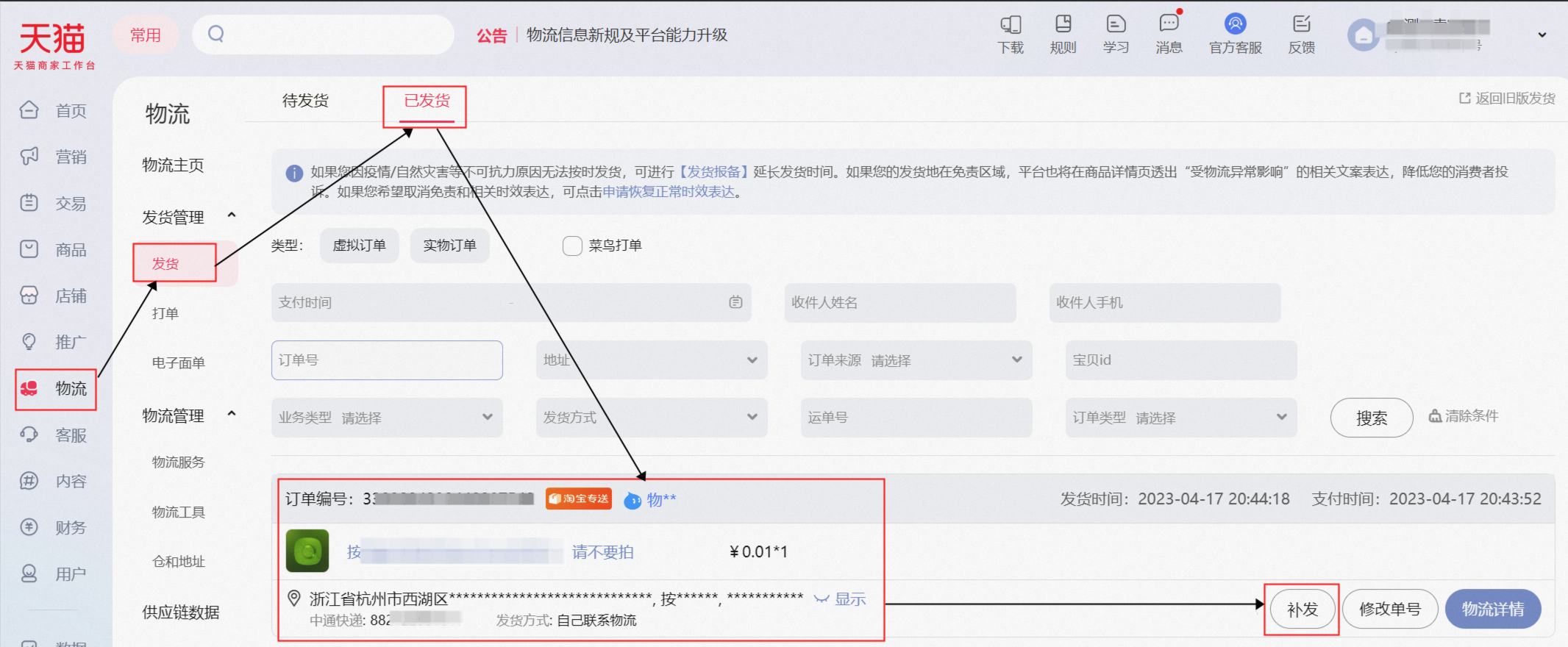Click the 订单号 input field
The width and height of the screenshot is (1568, 647).
[387, 360]
